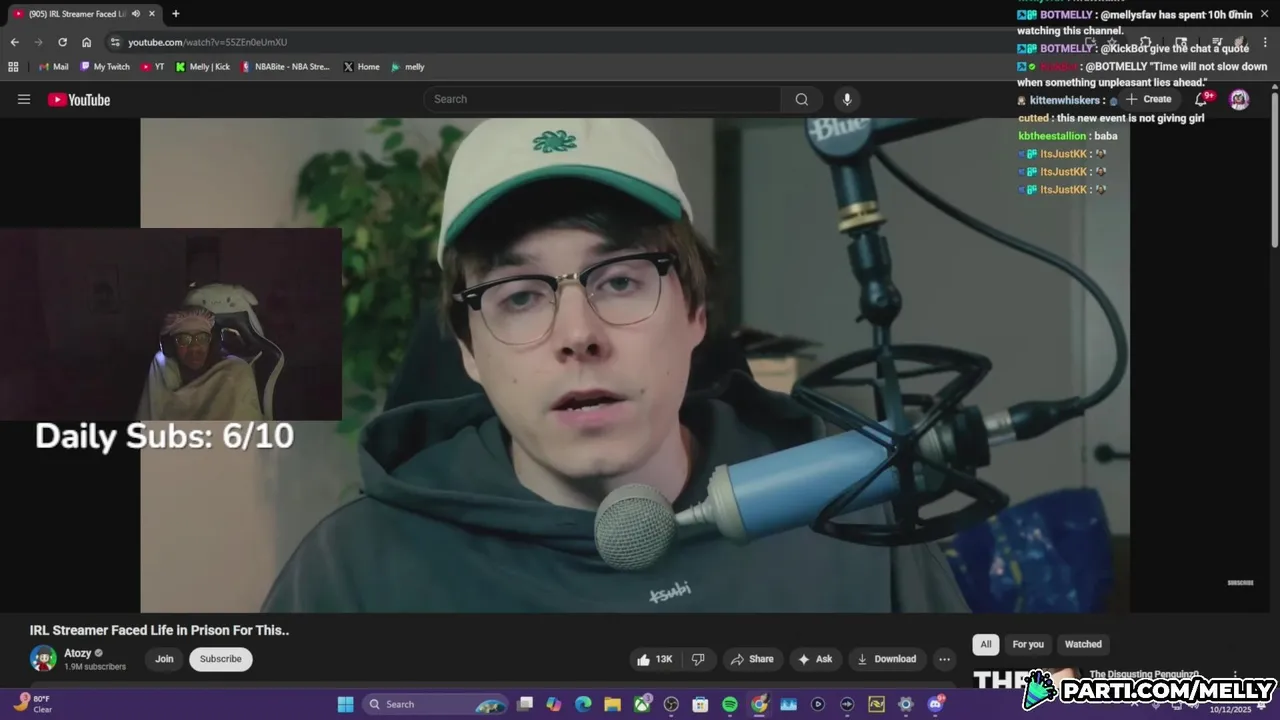Open browser home page button
The image size is (1280, 720).
tap(87, 42)
